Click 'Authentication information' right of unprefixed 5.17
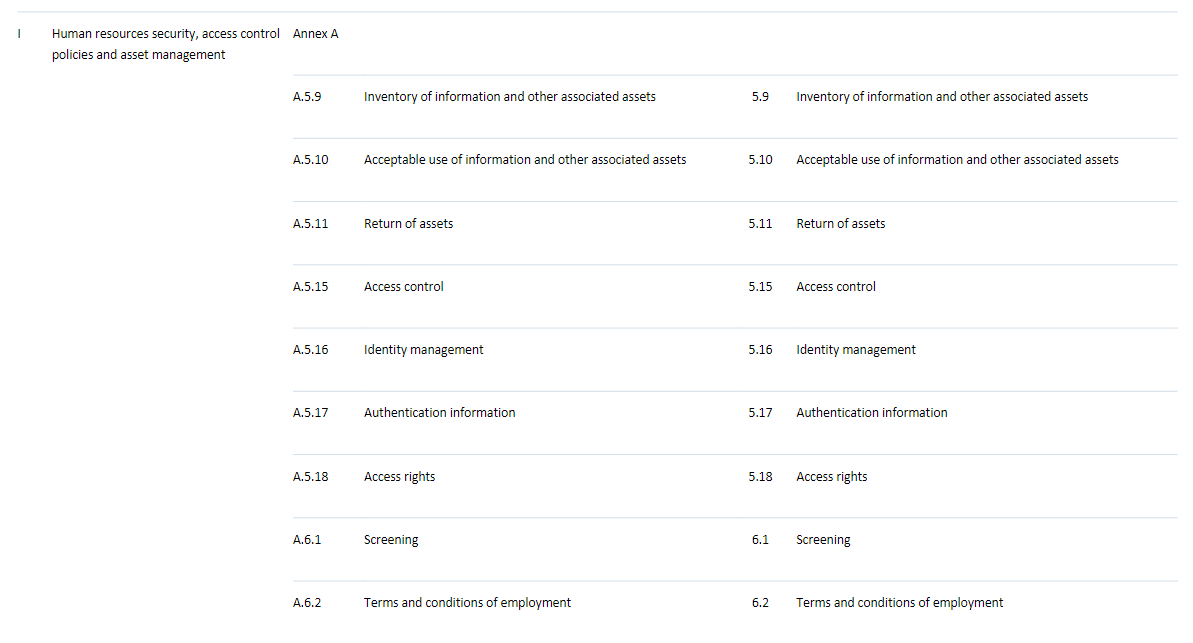 (x=871, y=413)
